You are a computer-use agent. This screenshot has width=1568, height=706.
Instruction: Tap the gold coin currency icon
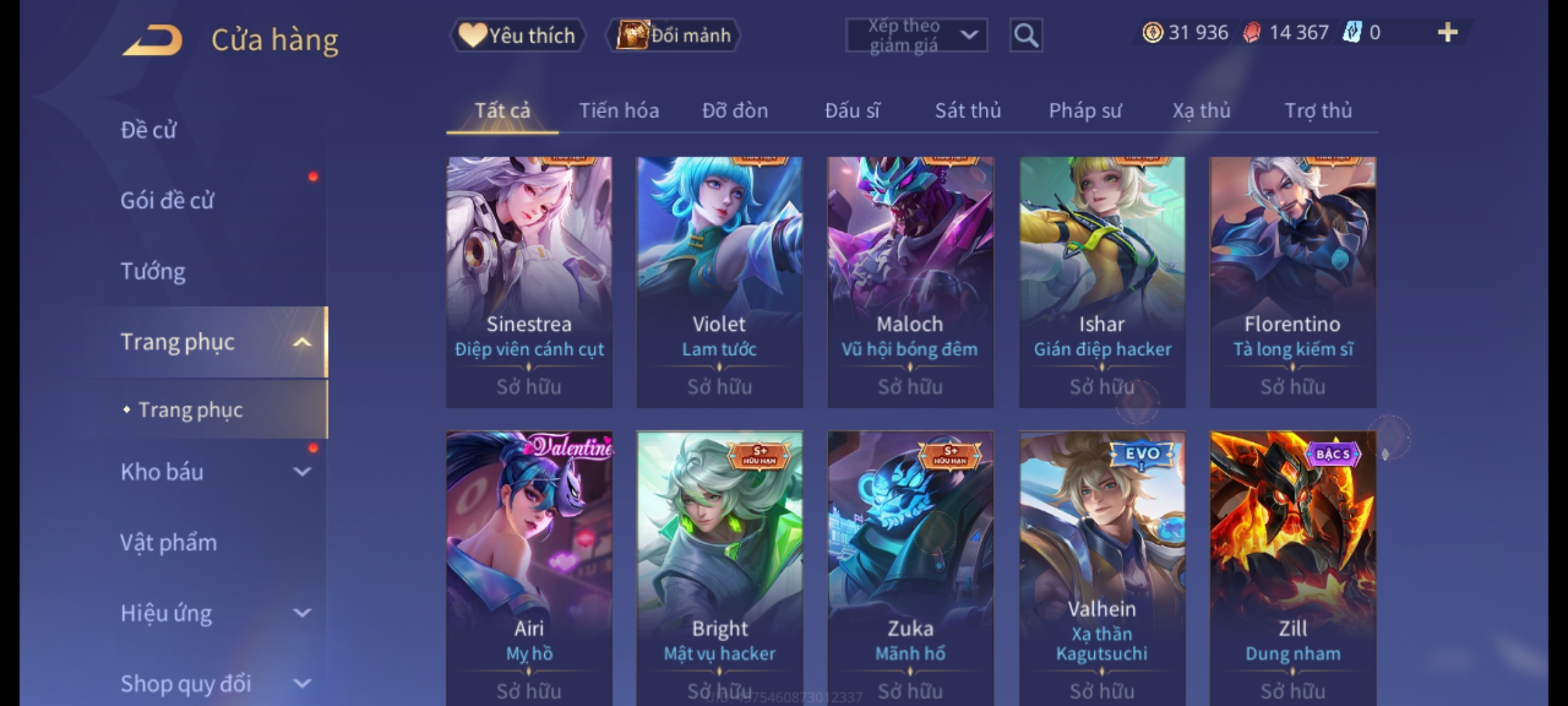point(1152,33)
